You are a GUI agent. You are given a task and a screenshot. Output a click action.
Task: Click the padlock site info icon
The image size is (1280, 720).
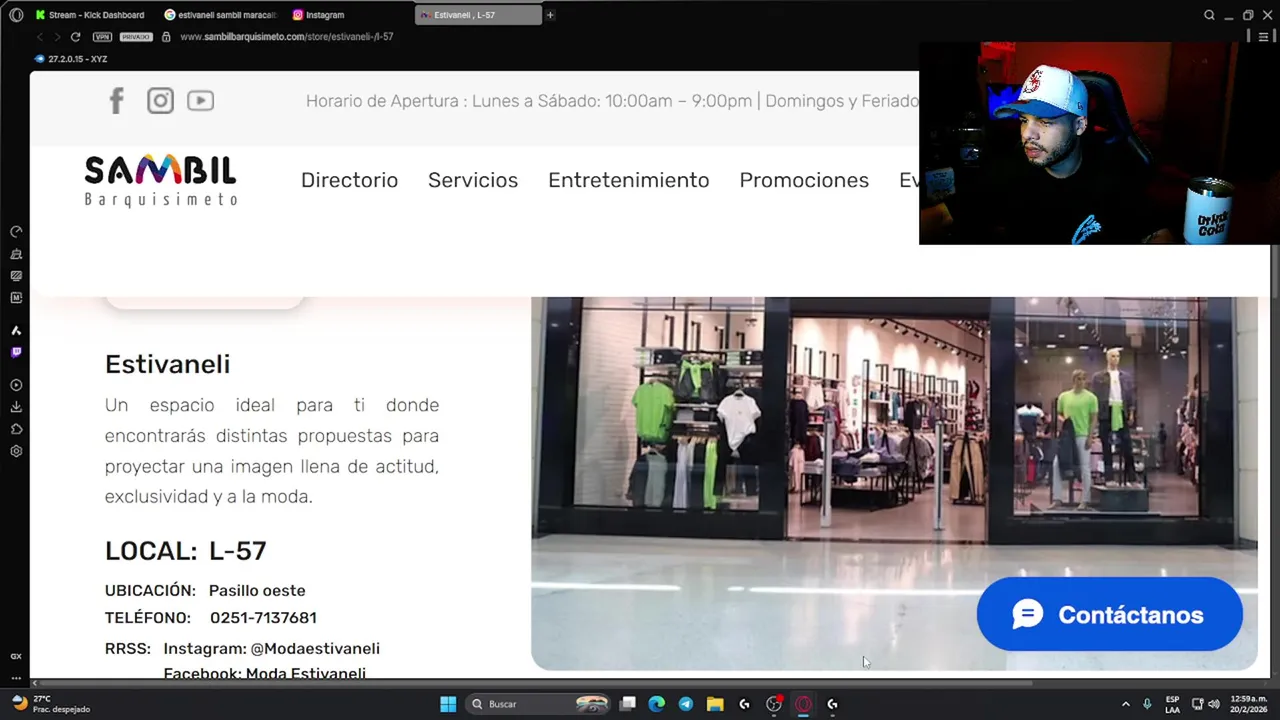click(166, 37)
